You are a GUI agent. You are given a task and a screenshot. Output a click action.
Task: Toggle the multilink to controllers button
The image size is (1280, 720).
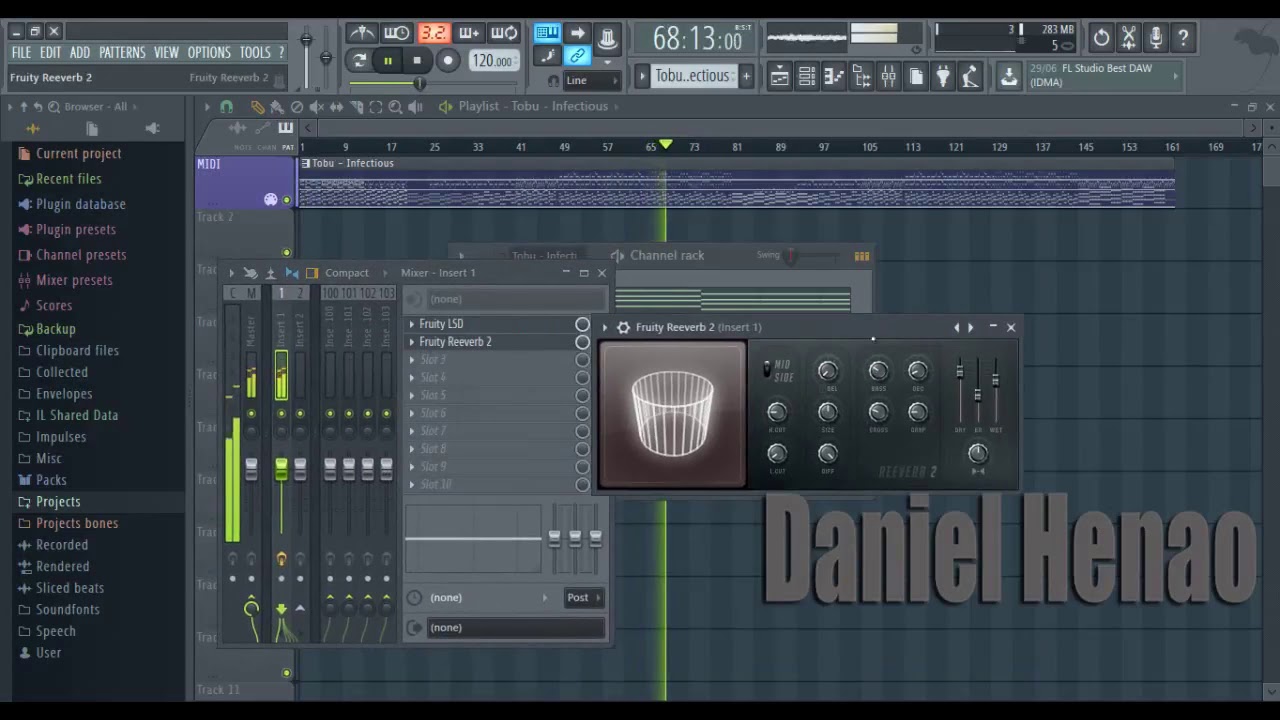pyautogui.click(x=578, y=57)
